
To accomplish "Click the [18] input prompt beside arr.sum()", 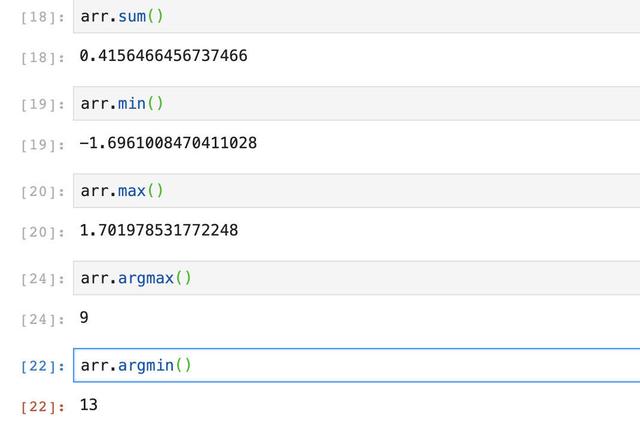I will (42, 17).
